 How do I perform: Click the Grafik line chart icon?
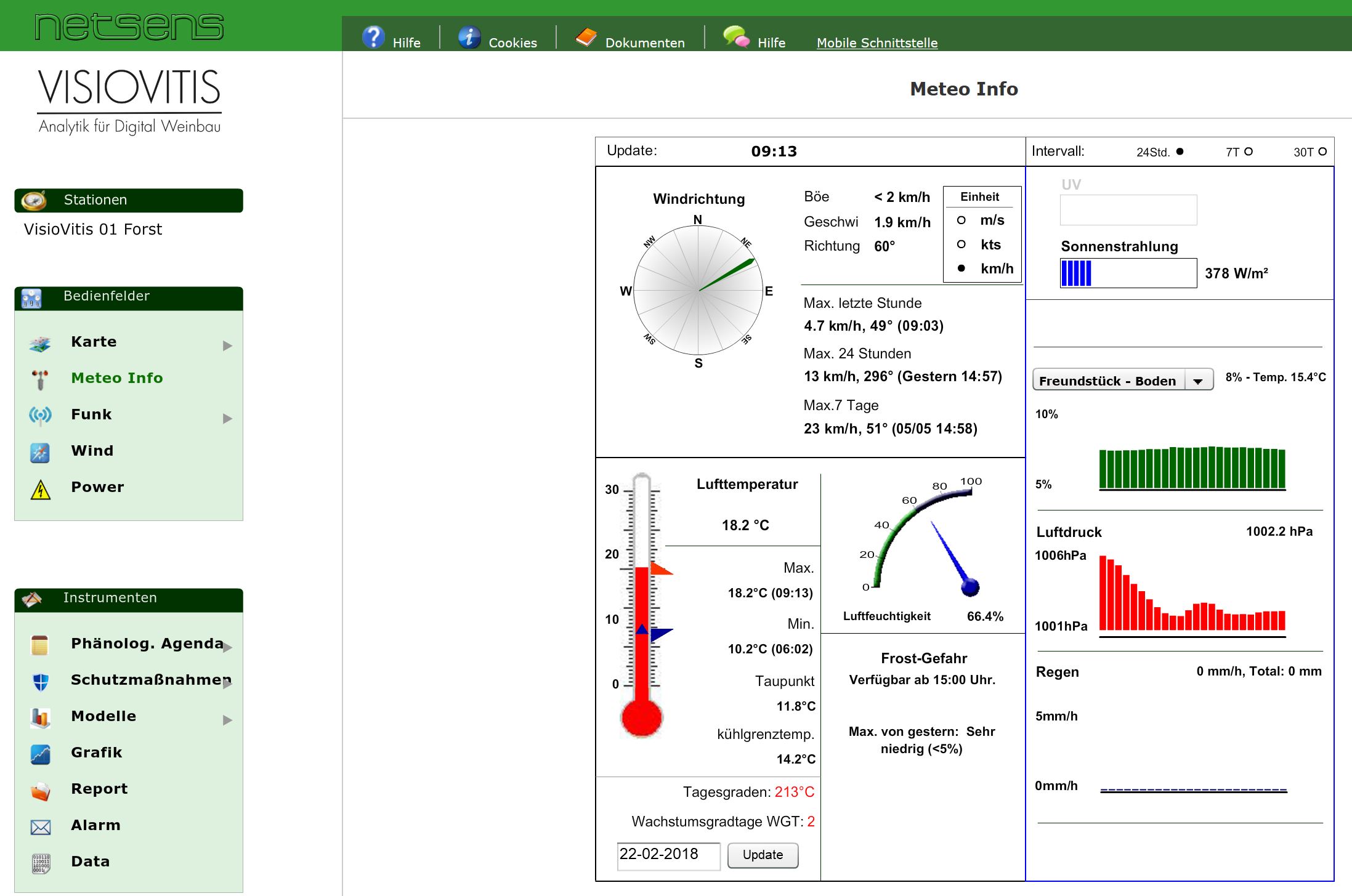click(x=40, y=754)
